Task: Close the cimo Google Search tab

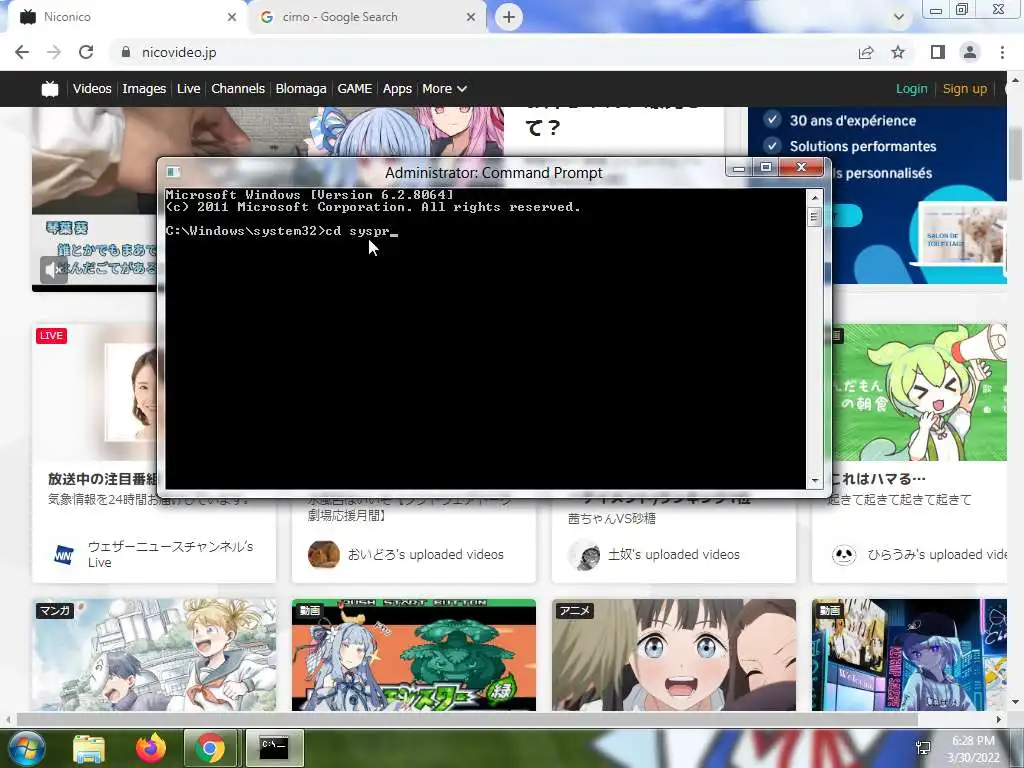Action: click(471, 17)
